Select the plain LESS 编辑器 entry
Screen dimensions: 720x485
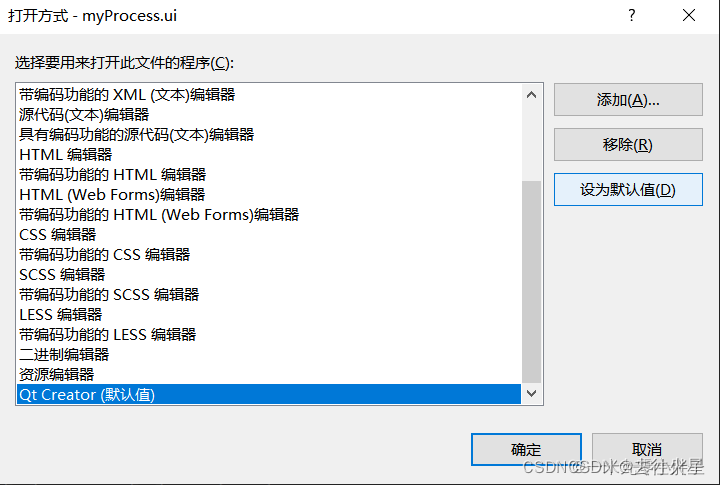click(x=269, y=315)
